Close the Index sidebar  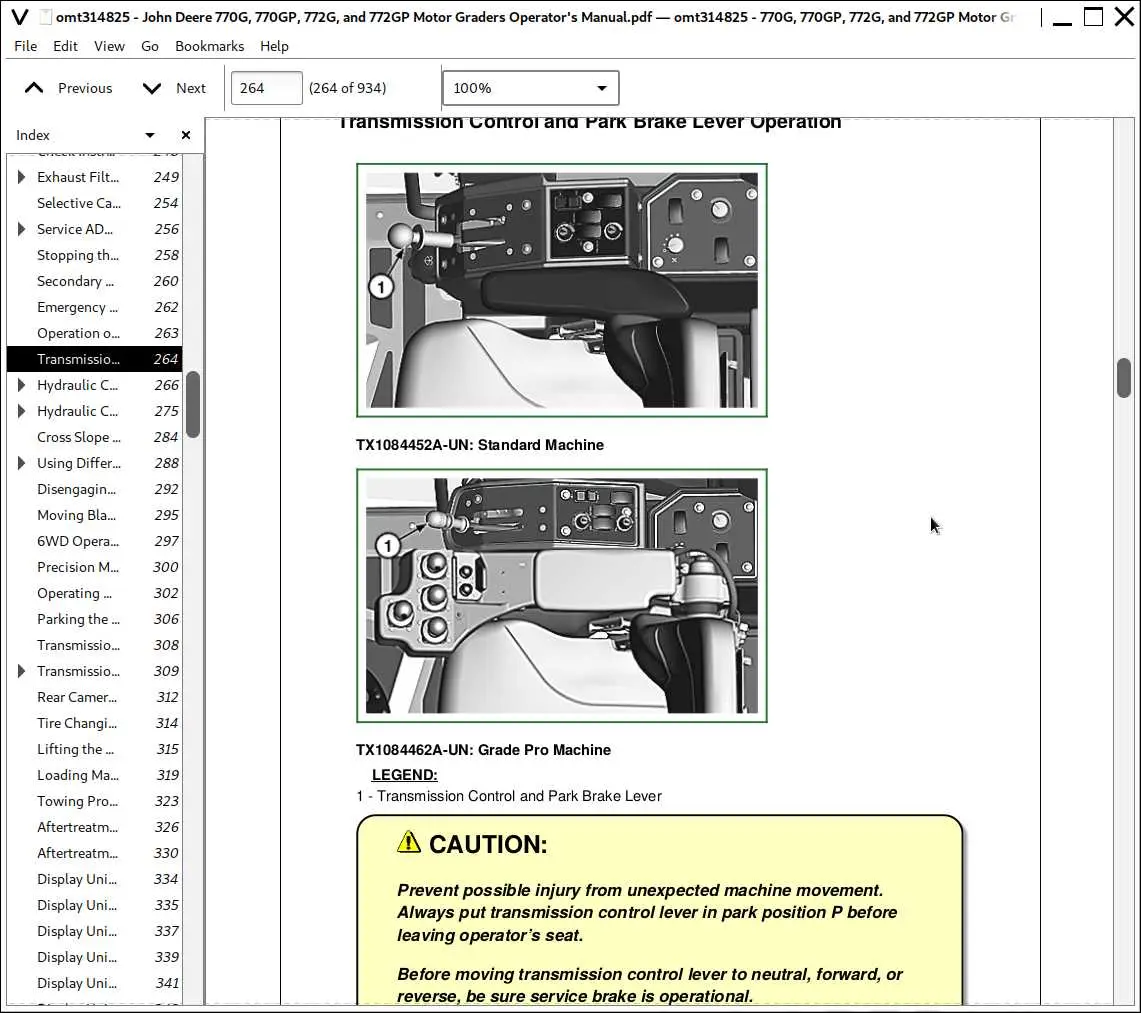click(x=186, y=135)
